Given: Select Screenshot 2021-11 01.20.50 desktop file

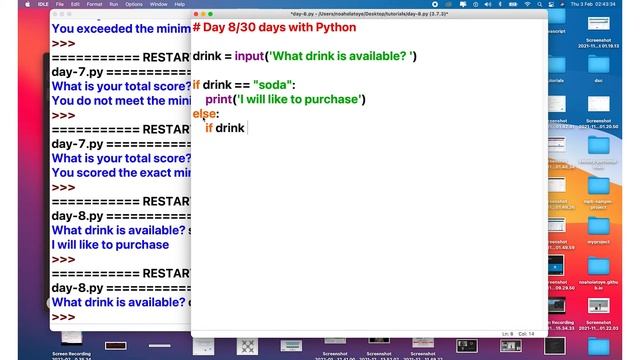Looking at the screenshot, I should pyautogui.click(x=598, y=112).
